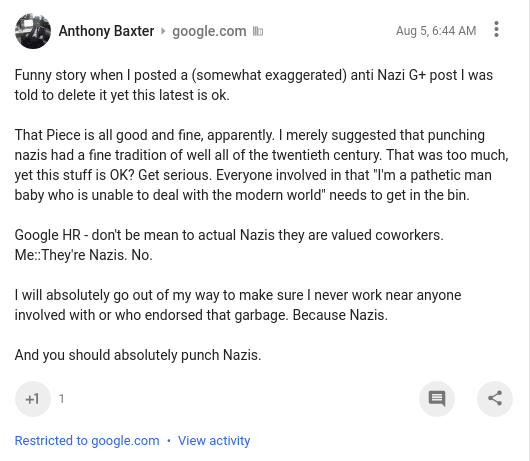Click the line beginning Google HR
530x461 pixels.
[x=229, y=235]
